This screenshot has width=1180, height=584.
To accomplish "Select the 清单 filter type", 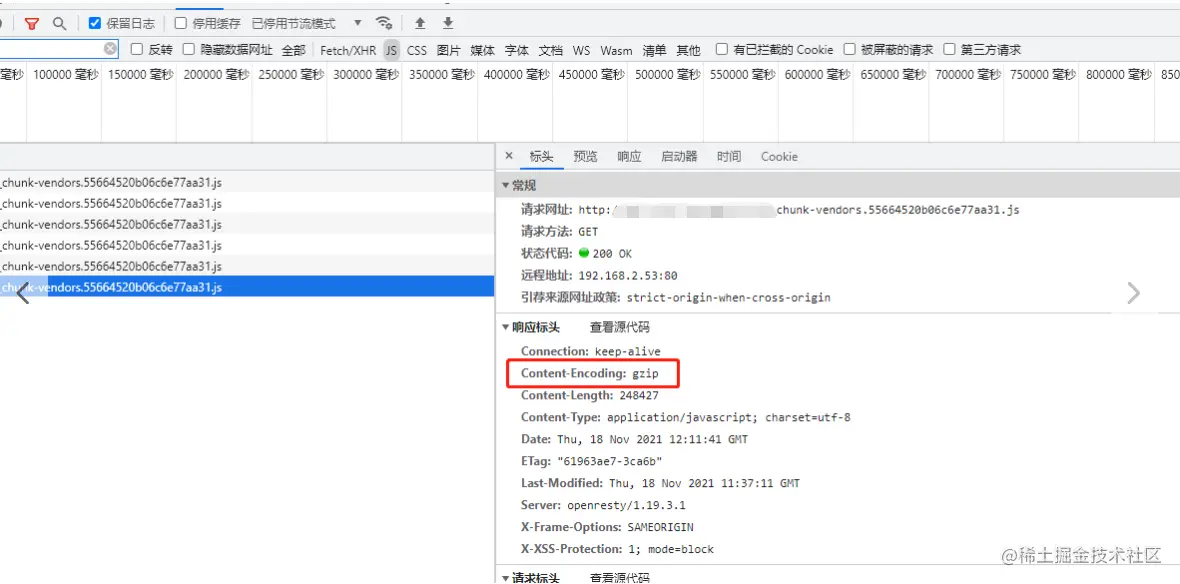I will (x=654, y=50).
